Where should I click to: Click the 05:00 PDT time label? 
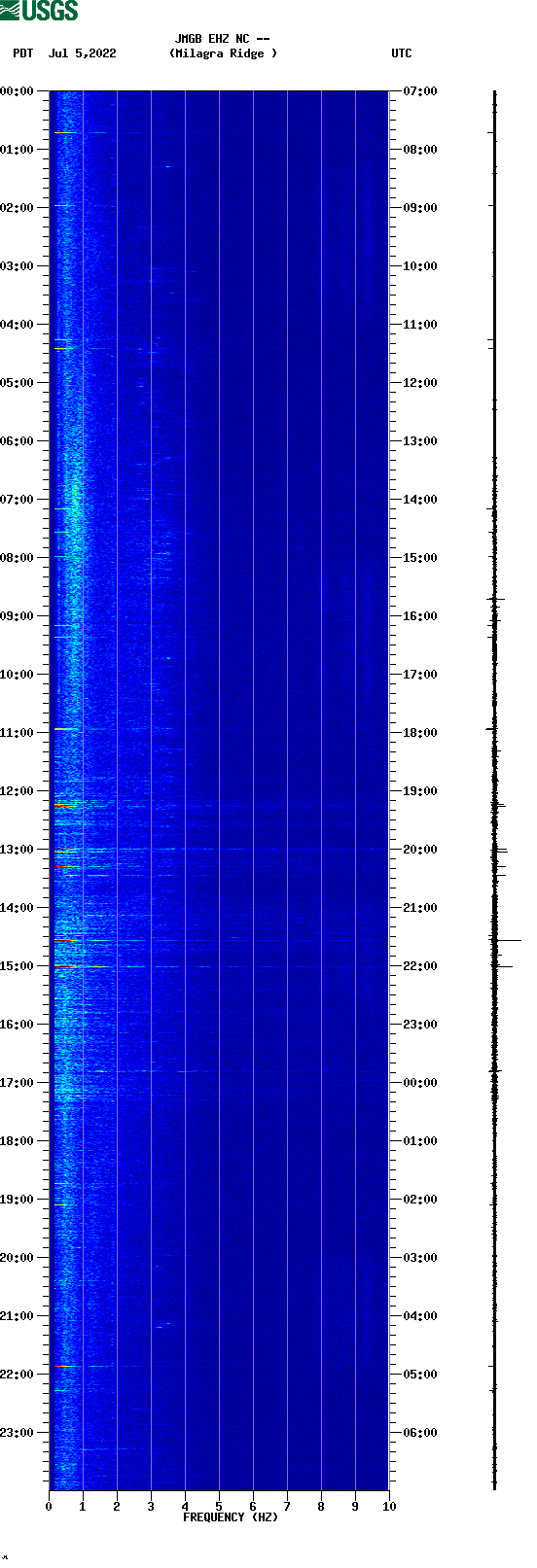pyautogui.click(x=18, y=383)
